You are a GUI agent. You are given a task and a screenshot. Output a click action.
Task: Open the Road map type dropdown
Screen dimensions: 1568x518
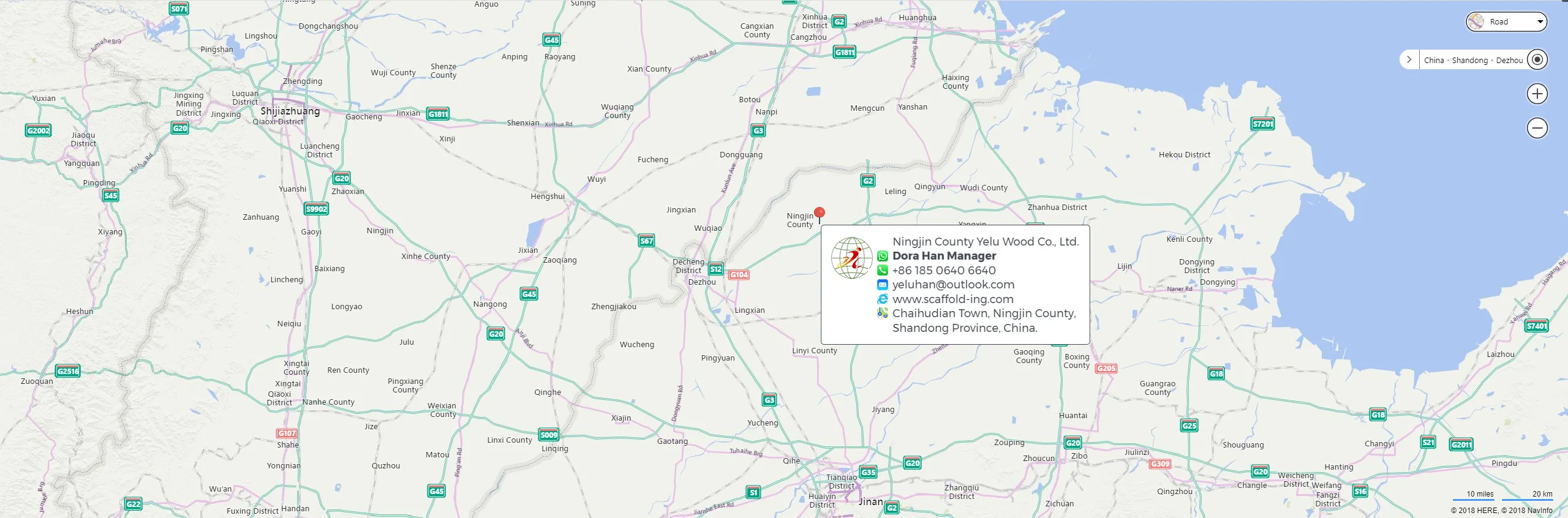tap(1506, 22)
